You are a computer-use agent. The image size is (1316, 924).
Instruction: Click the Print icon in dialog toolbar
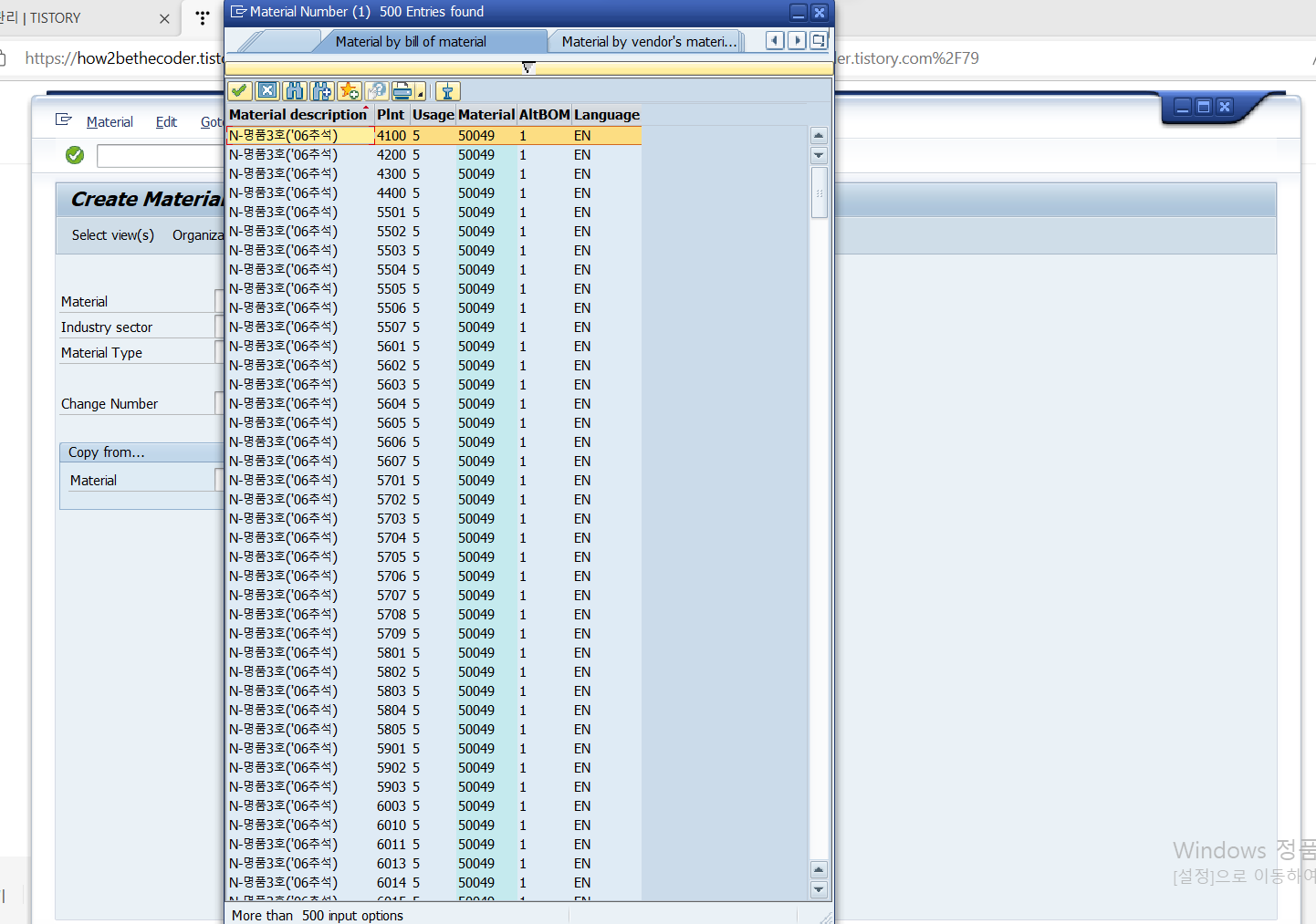(402, 91)
